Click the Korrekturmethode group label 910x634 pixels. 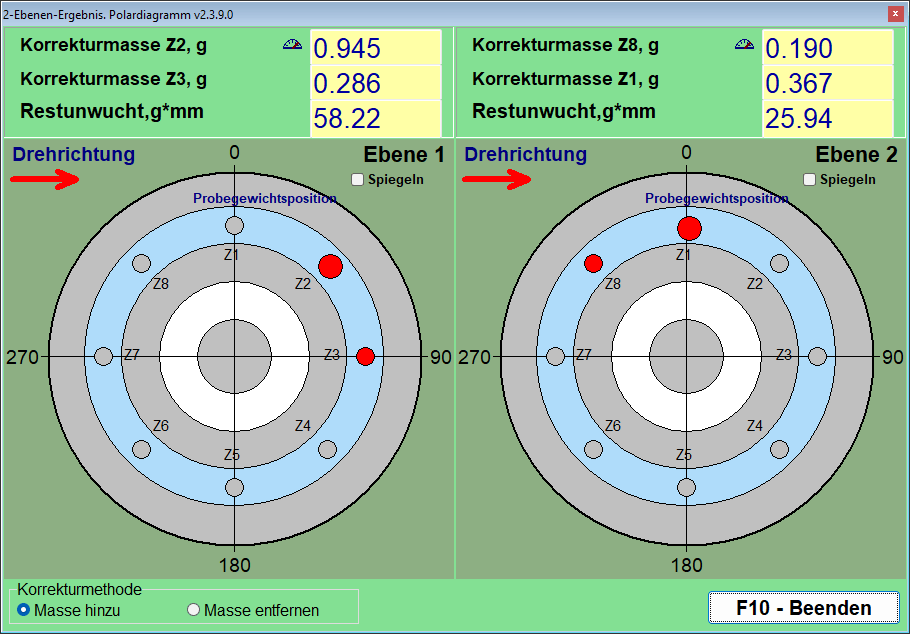tap(80, 589)
